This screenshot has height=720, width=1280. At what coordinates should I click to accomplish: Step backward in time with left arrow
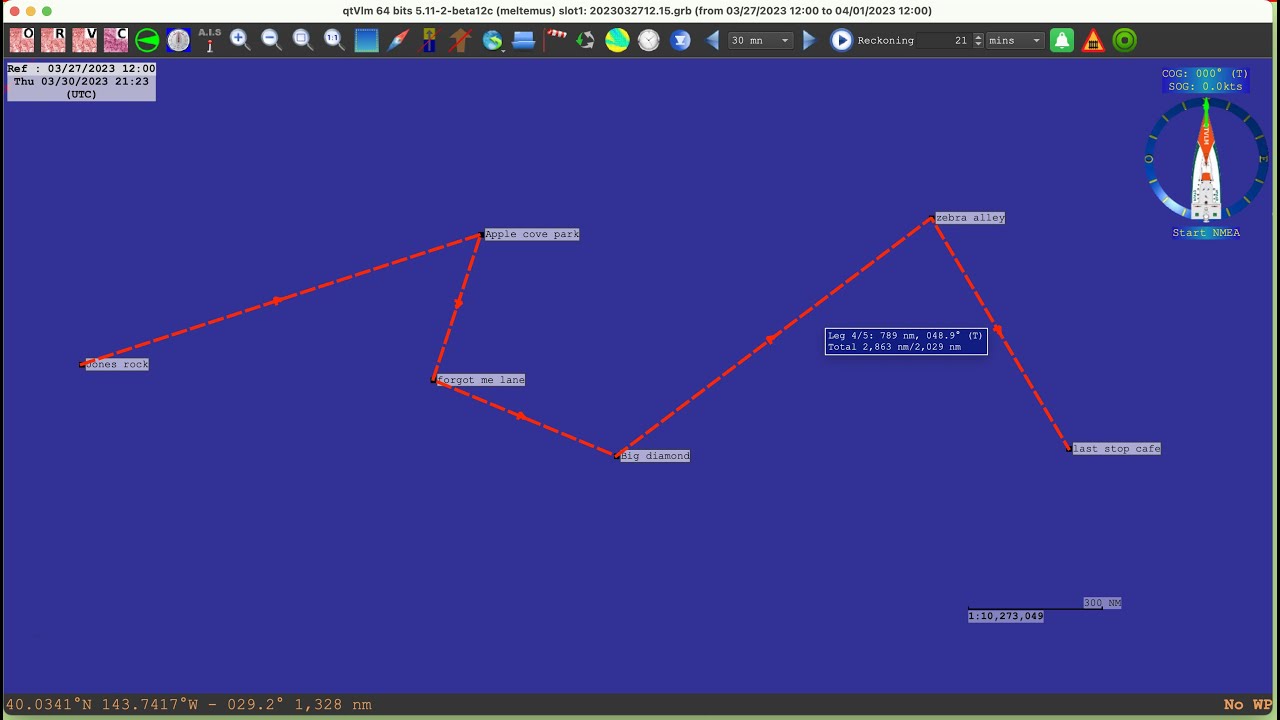click(712, 40)
